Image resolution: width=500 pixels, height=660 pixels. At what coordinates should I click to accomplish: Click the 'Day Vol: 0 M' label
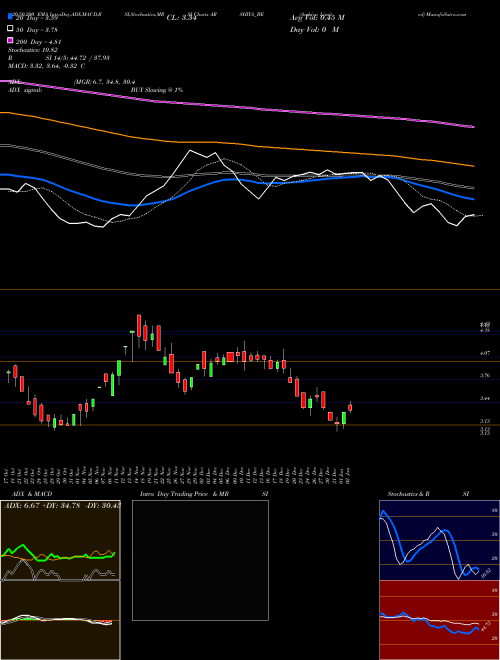(x=314, y=29)
